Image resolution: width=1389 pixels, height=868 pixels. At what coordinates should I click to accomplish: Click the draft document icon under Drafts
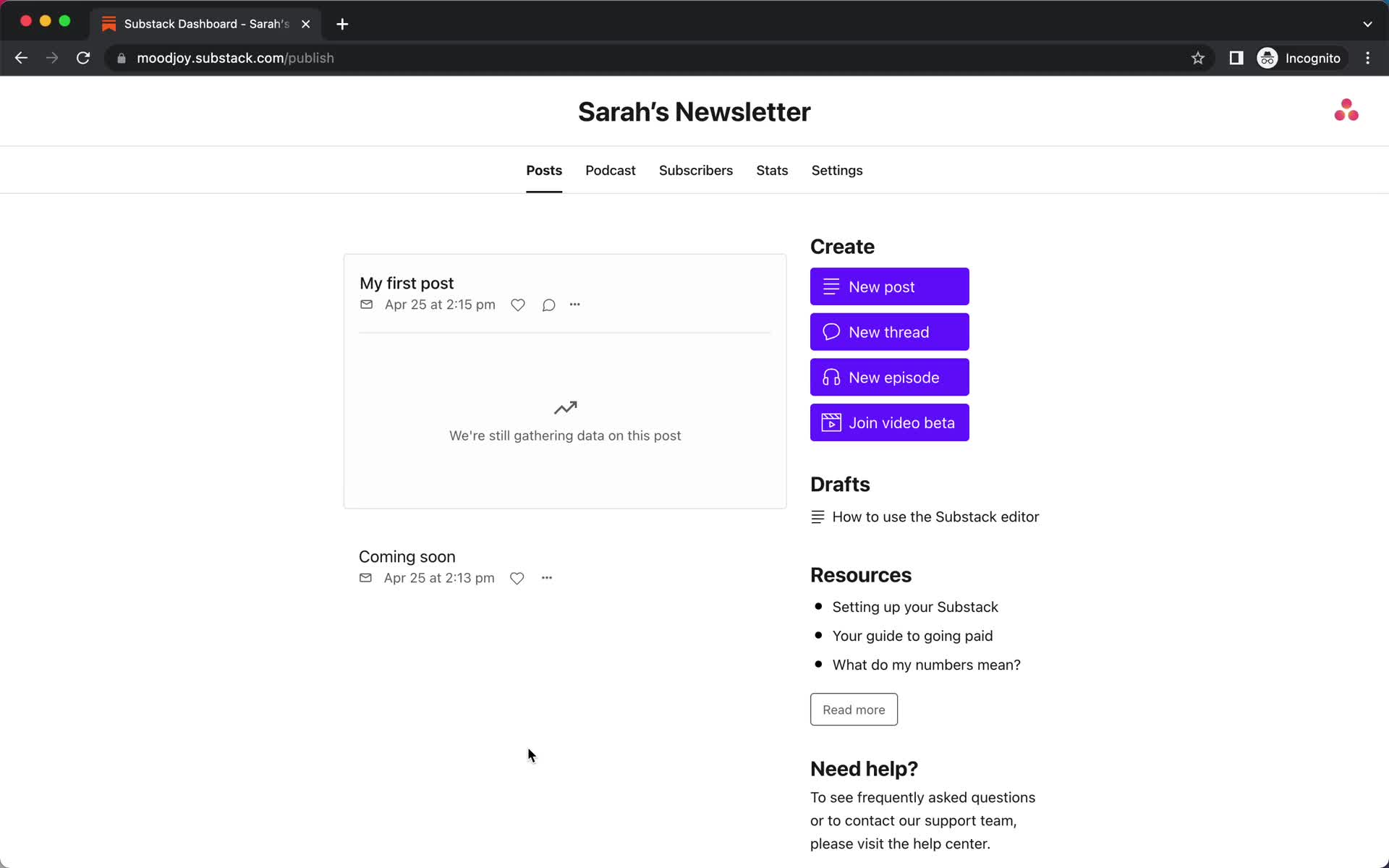tap(817, 516)
